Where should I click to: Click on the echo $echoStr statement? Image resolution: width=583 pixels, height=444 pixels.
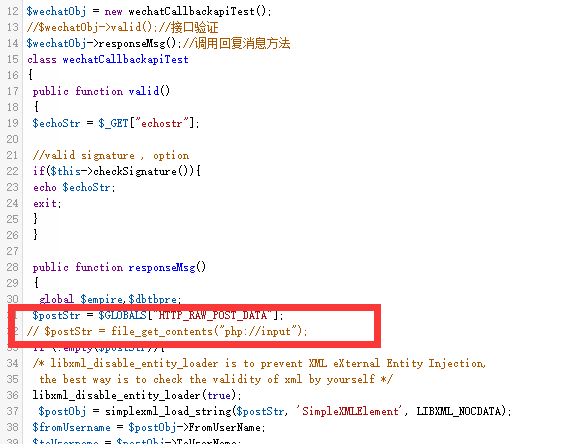click(74, 187)
